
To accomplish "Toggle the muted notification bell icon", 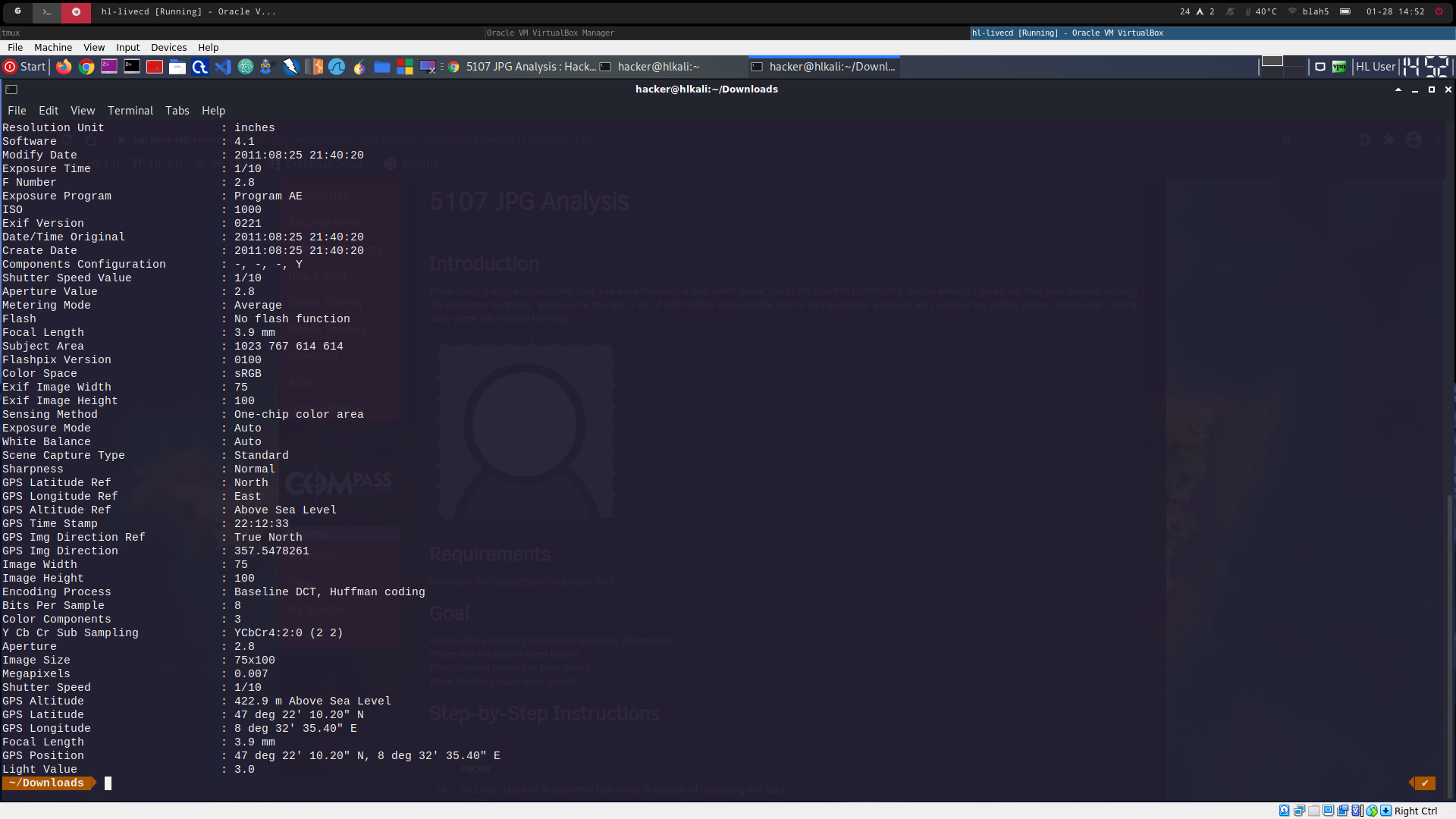I will pos(1230,11).
